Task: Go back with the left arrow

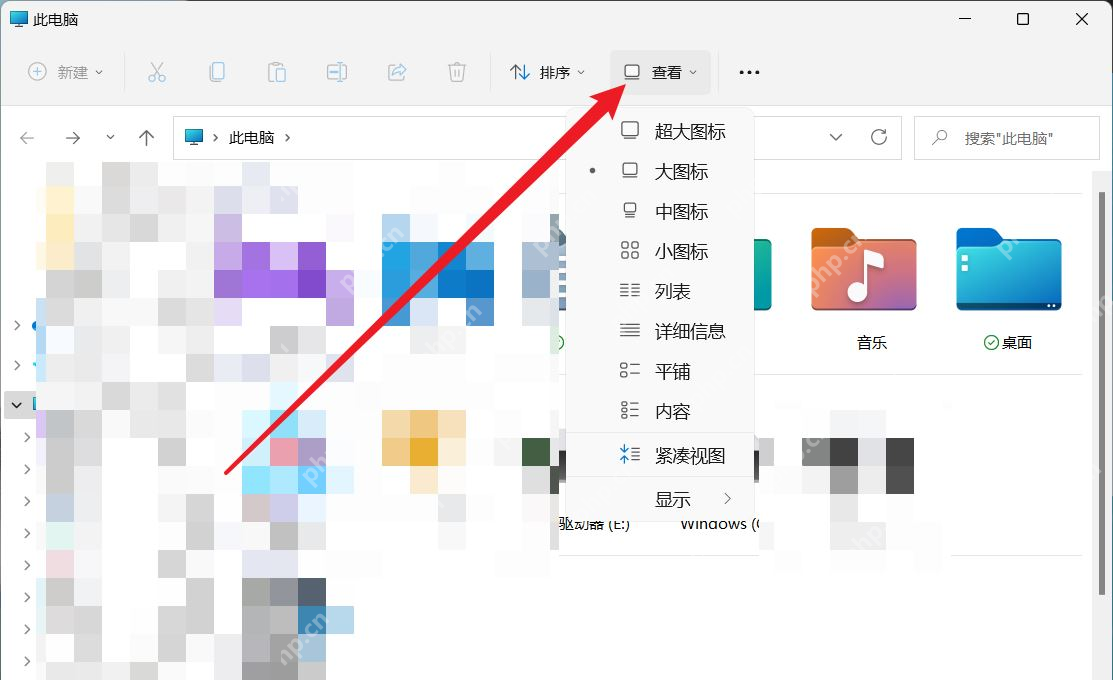Action: [27, 138]
